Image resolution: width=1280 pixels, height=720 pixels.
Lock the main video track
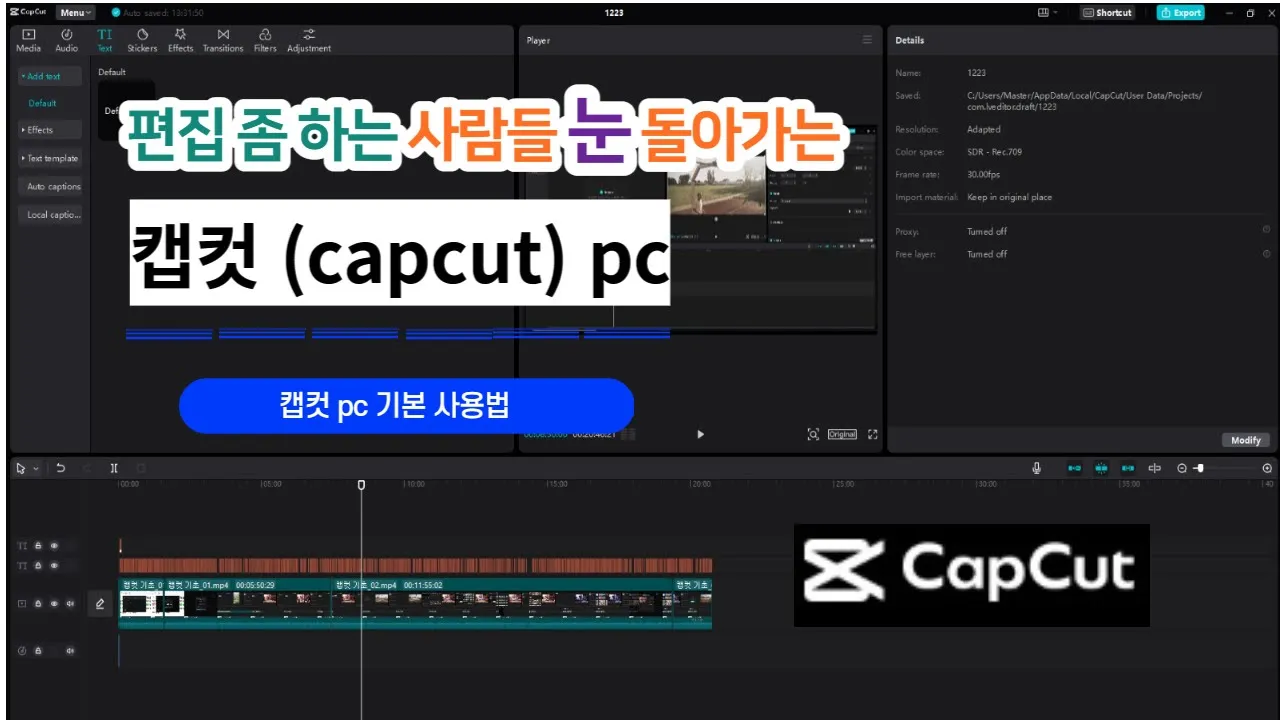[38, 604]
